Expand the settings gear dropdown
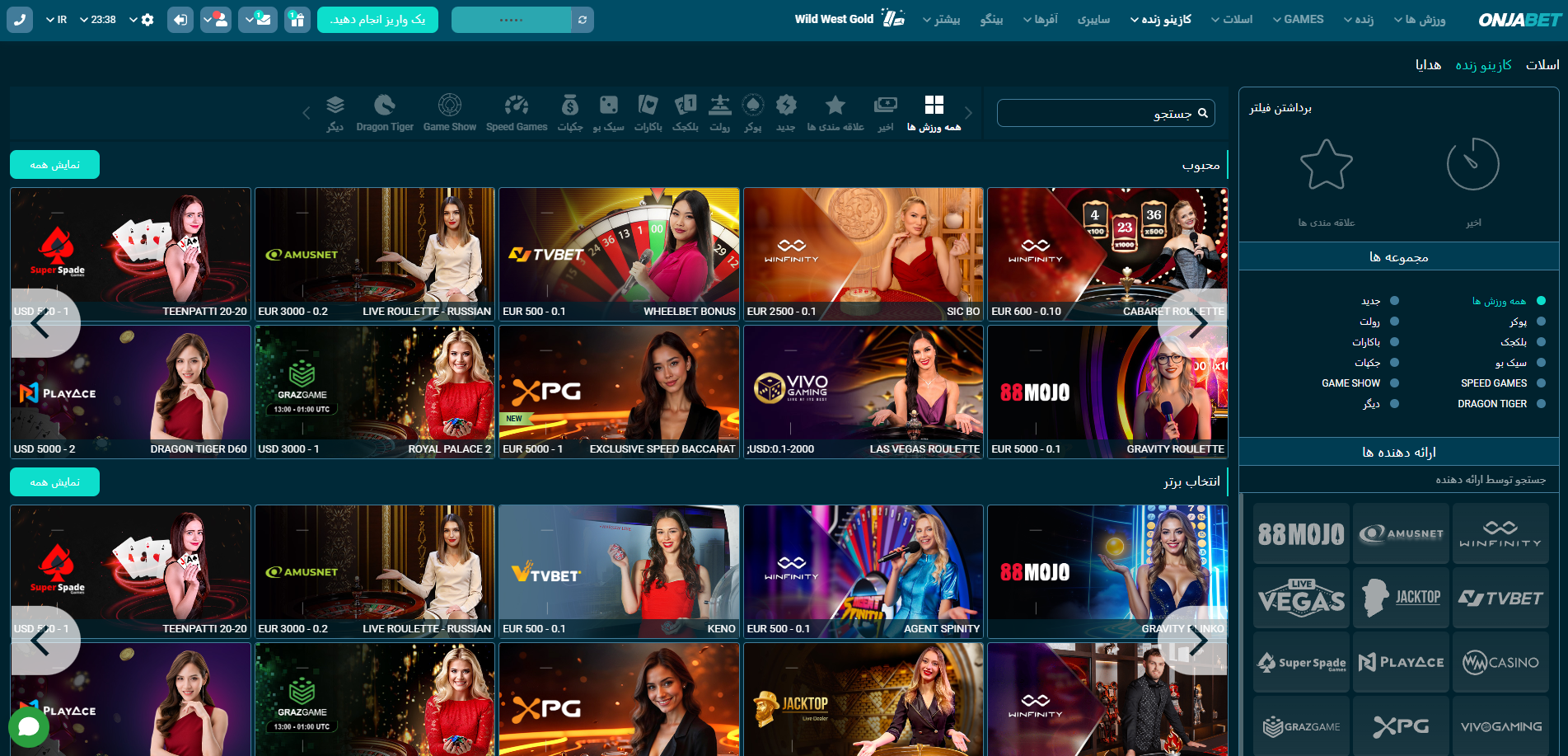 coord(142,20)
